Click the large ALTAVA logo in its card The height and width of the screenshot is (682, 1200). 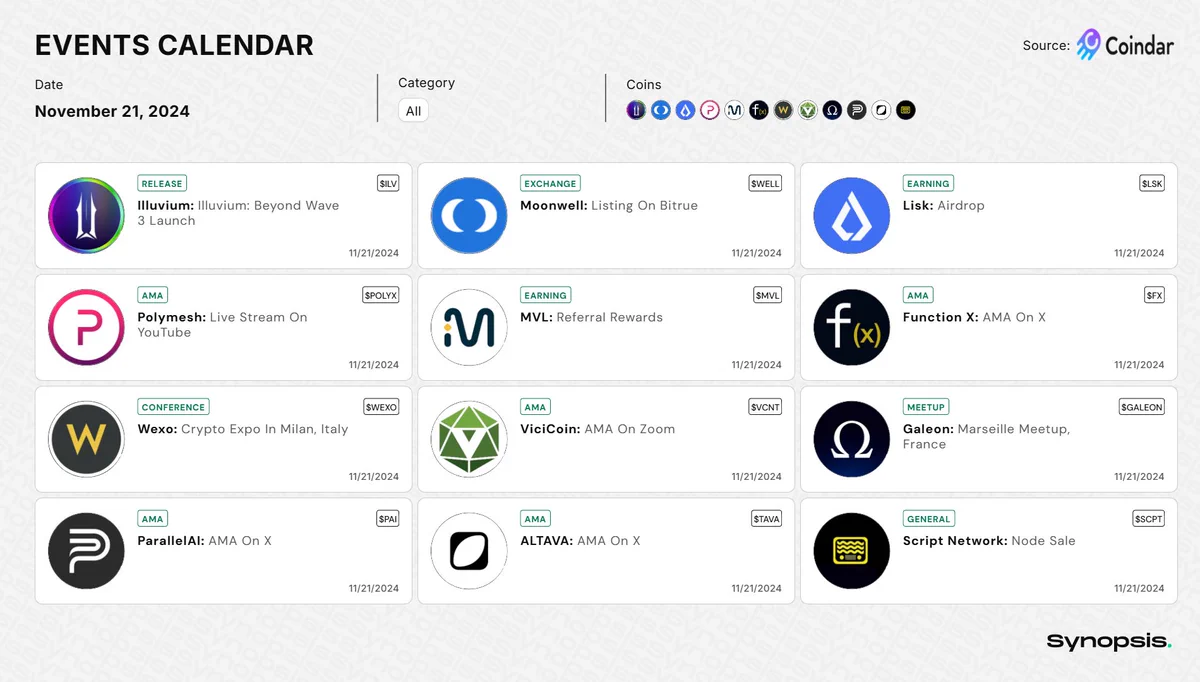pos(469,551)
